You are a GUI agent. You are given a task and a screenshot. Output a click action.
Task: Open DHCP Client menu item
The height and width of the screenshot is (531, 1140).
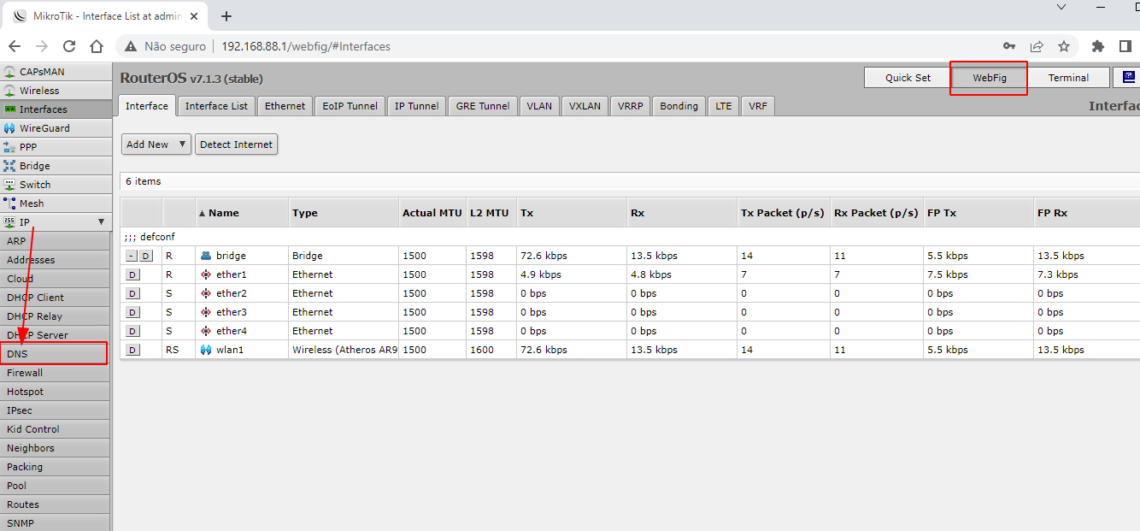(x=55, y=298)
